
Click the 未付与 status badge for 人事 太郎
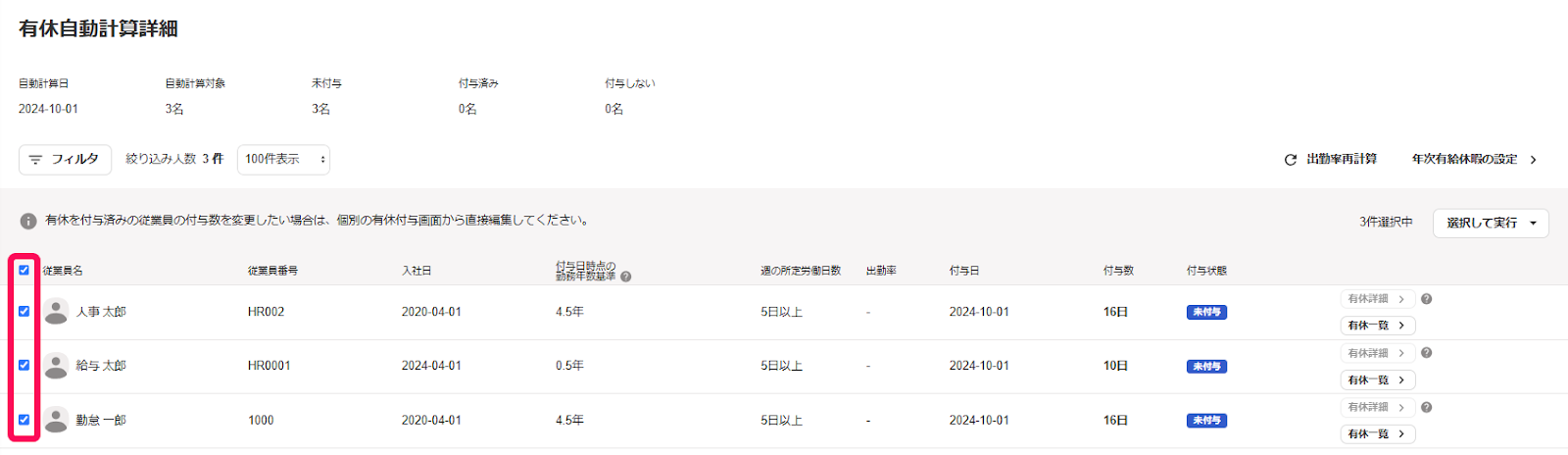1206,312
